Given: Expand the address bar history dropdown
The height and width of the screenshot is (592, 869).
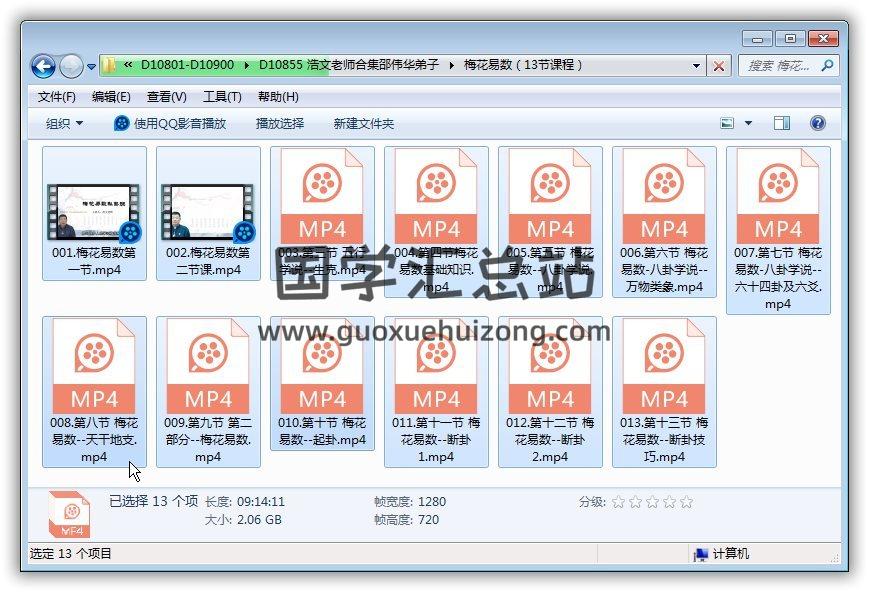Looking at the screenshot, I should 697,66.
